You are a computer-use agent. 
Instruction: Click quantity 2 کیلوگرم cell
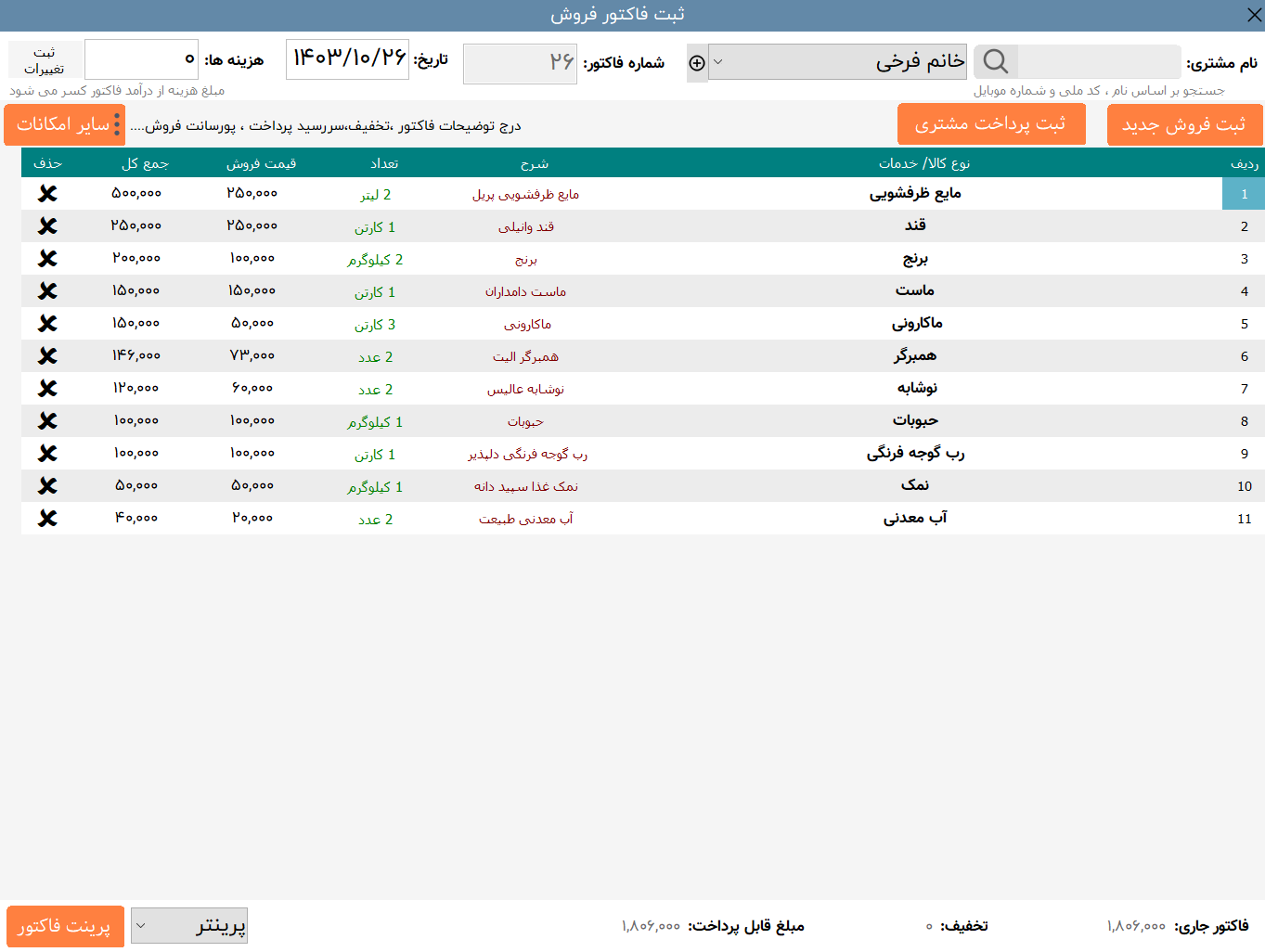pyautogui.click(x=375, y=260)
